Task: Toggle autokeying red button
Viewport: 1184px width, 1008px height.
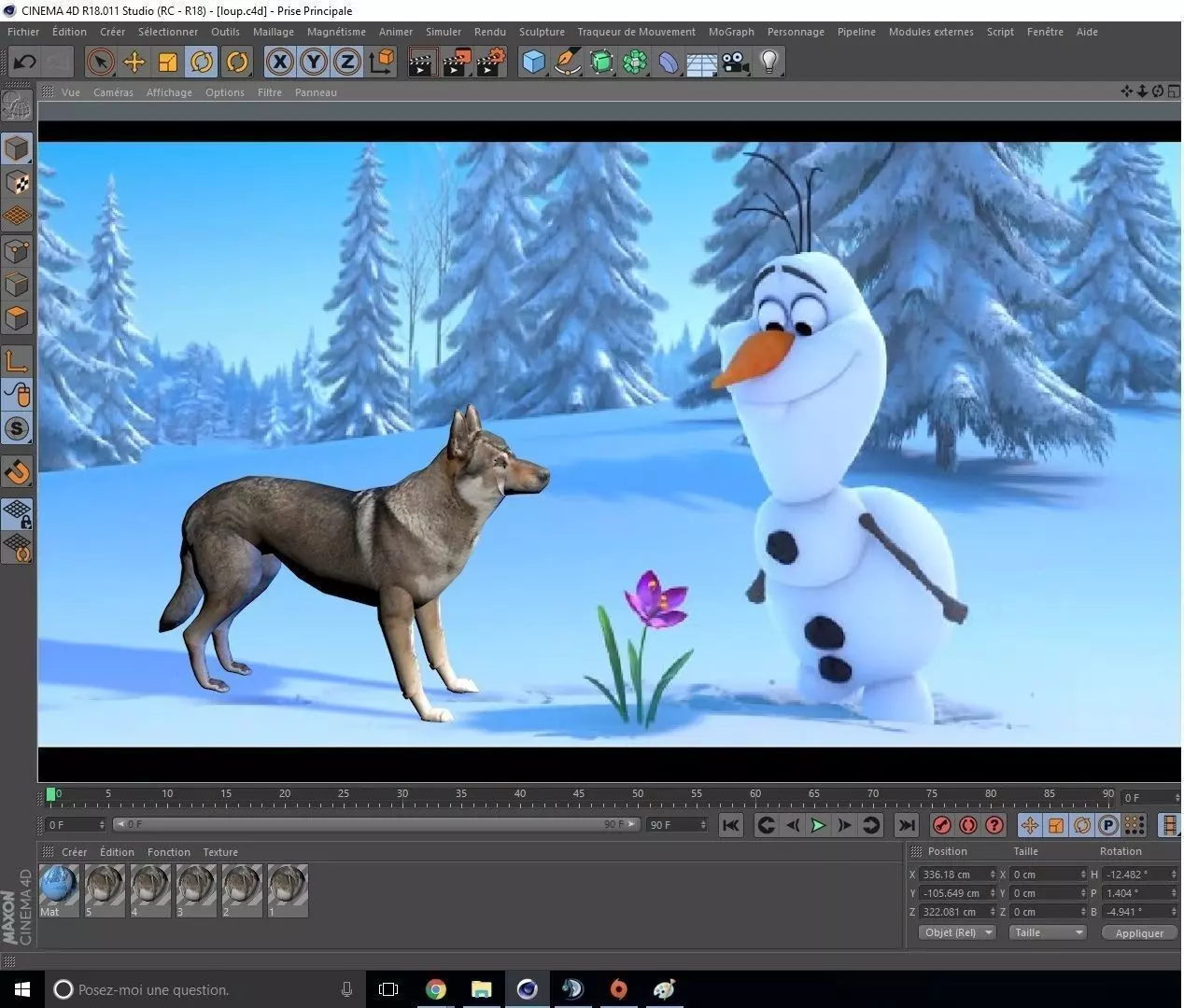Action: (x=968, y=825)
